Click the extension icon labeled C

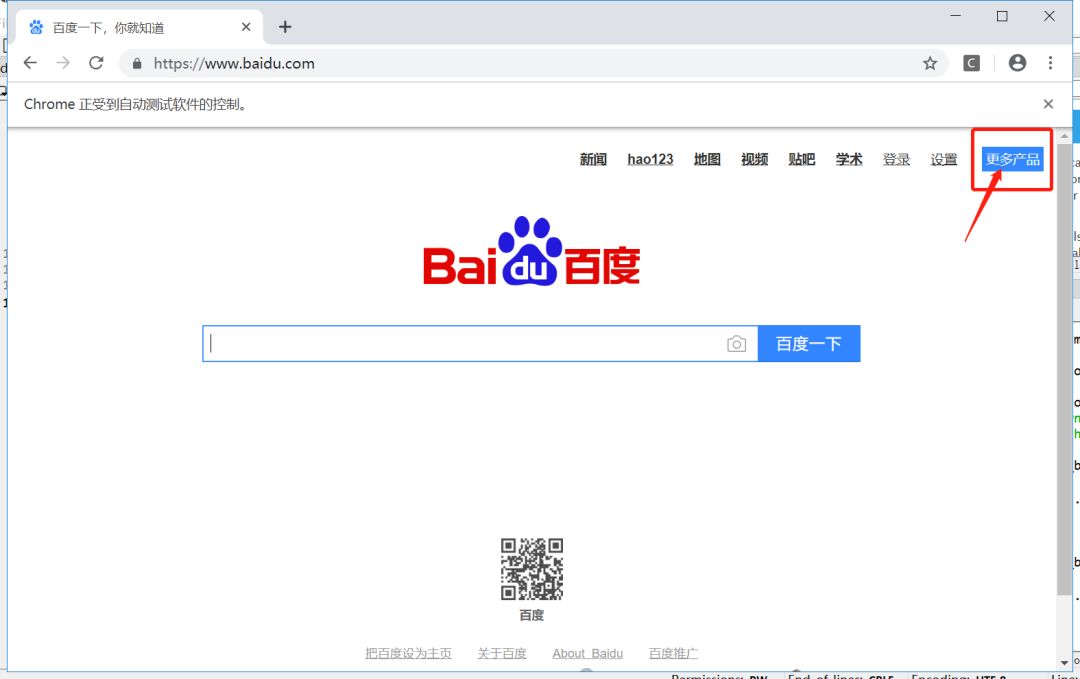tap(971, 63)
